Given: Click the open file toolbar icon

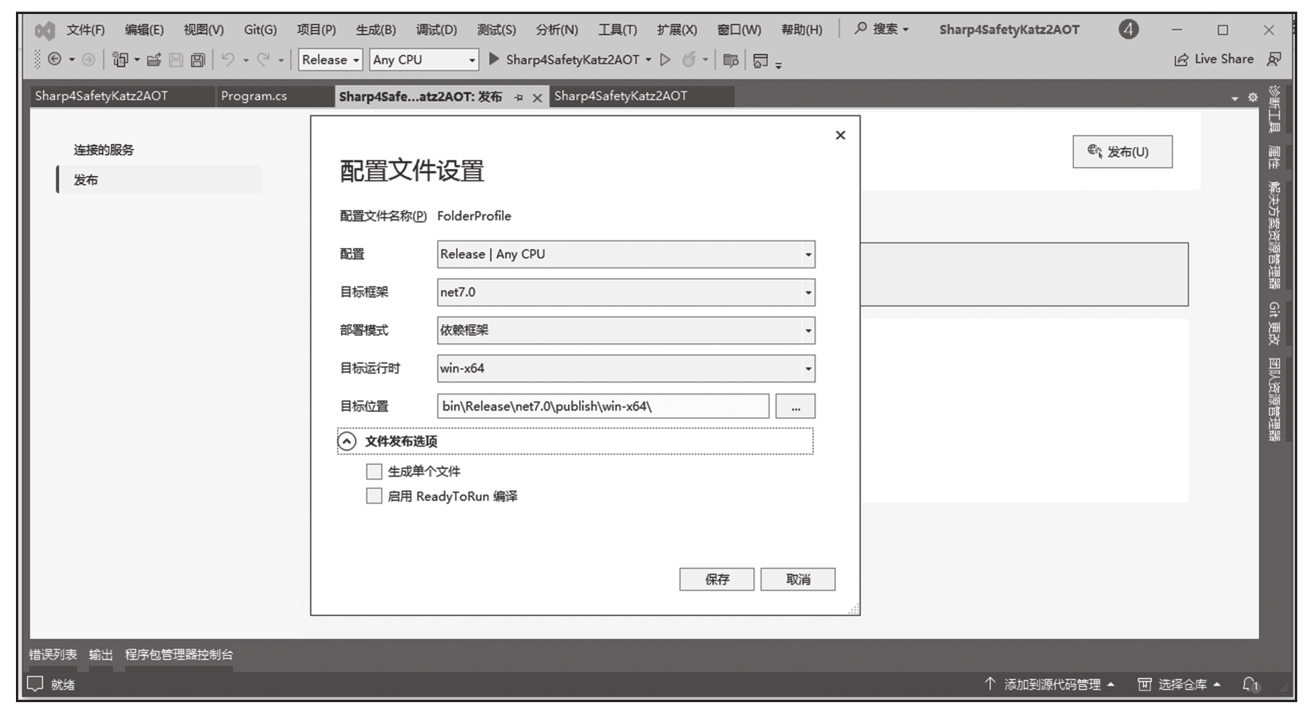Looking at the screenshot, I should [153, 60].
